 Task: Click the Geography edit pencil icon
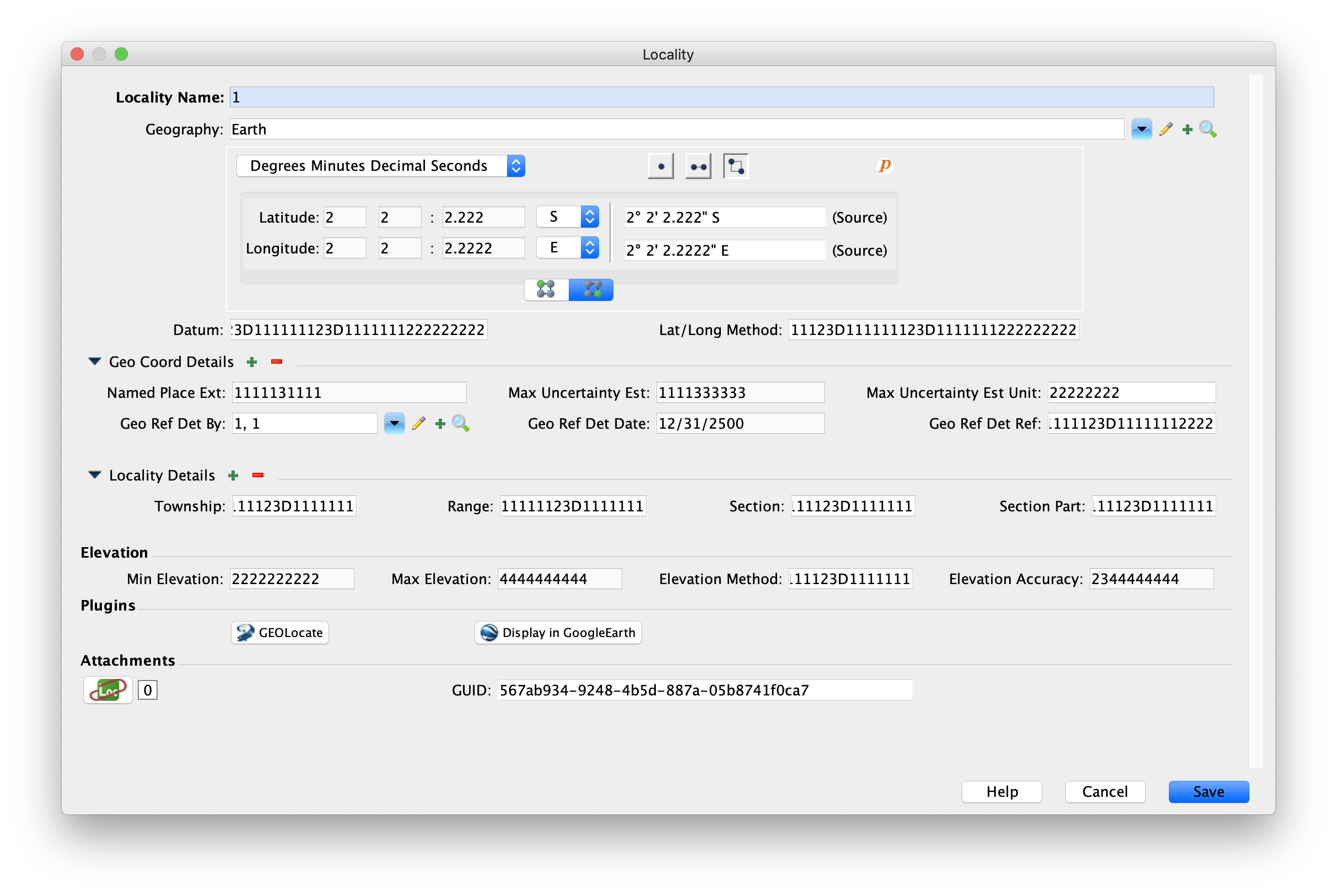(x=1166, y=129)
